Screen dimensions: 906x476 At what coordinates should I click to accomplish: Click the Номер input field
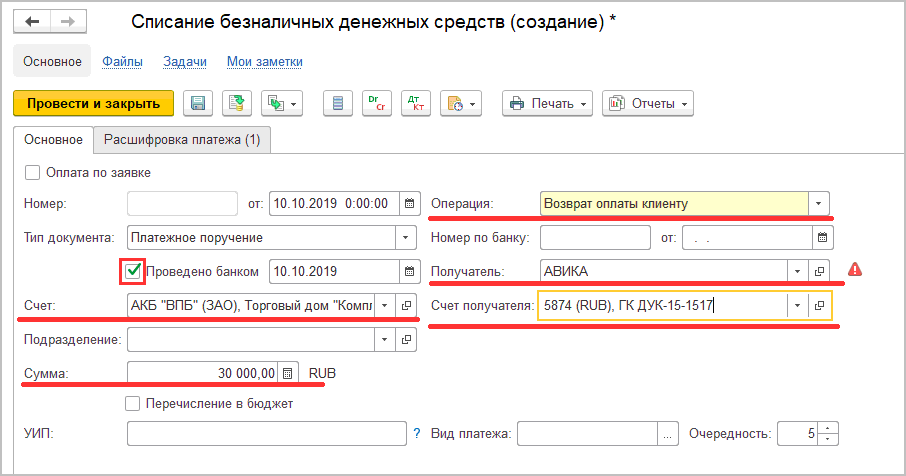tap(182, 203)
